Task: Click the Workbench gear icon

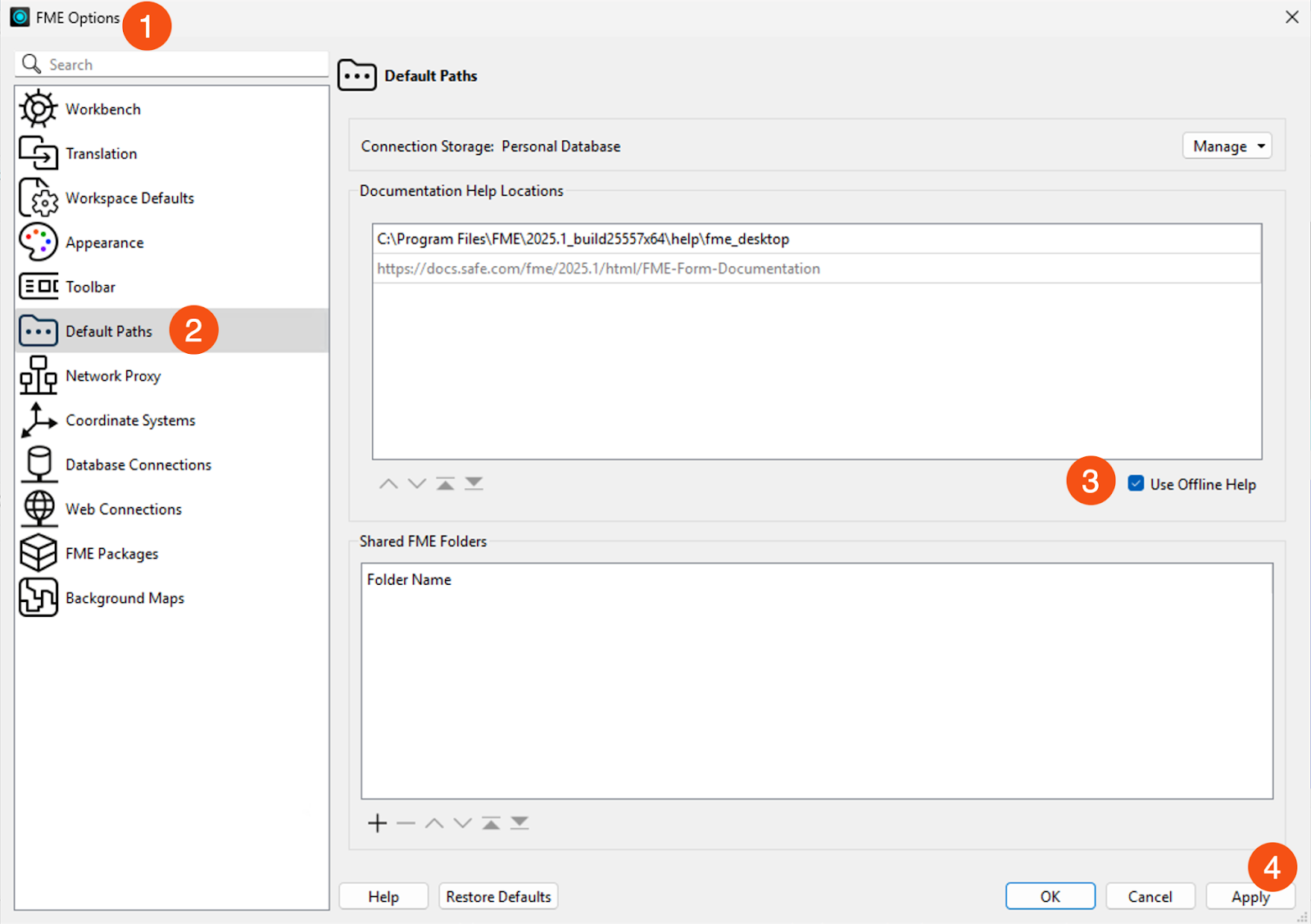Action: click(39, 109)
